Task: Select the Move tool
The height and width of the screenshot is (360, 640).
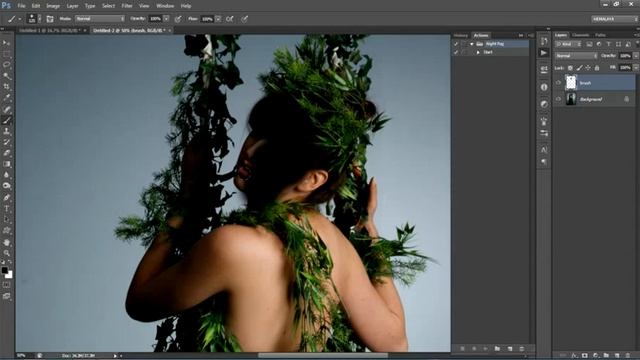Action: pos(7,43)
